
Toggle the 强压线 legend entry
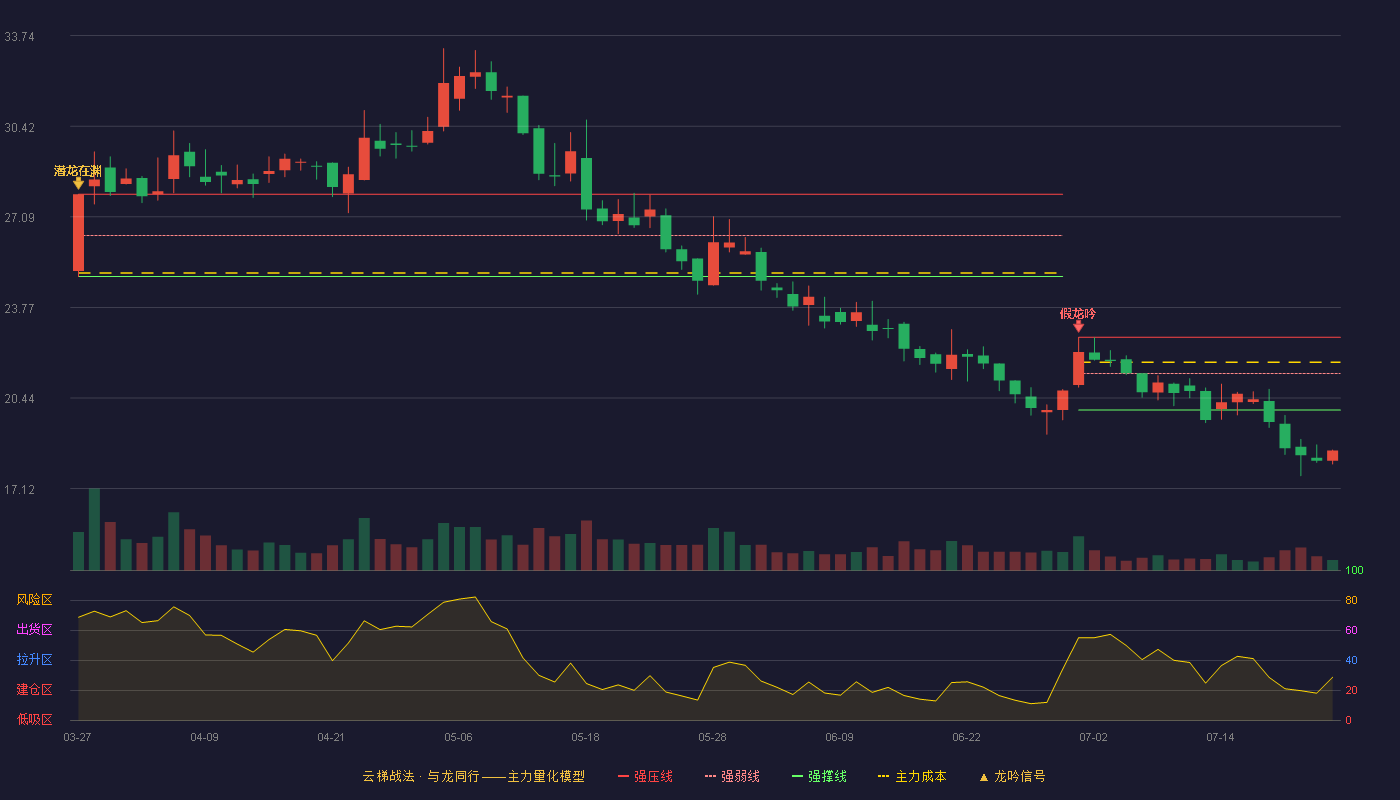point(645,776)
